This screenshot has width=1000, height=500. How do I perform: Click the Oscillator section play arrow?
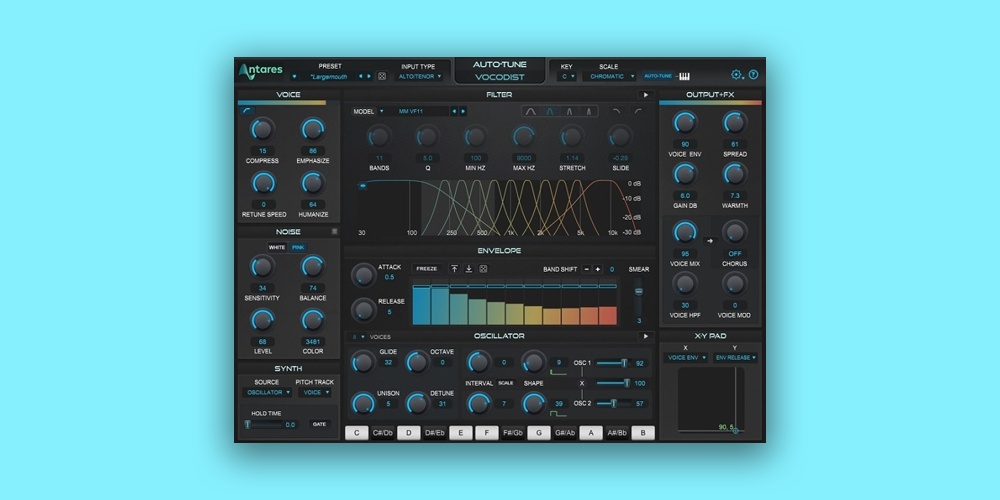coord(645,336)
